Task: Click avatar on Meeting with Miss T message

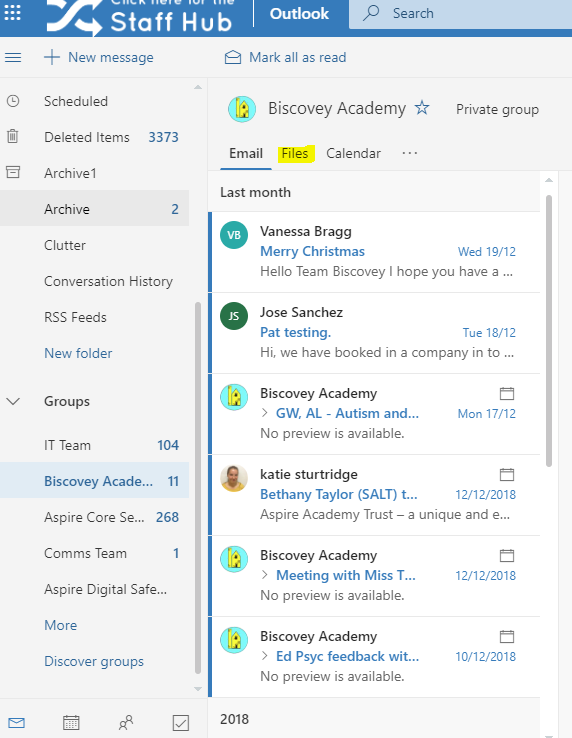Action: 234,559
